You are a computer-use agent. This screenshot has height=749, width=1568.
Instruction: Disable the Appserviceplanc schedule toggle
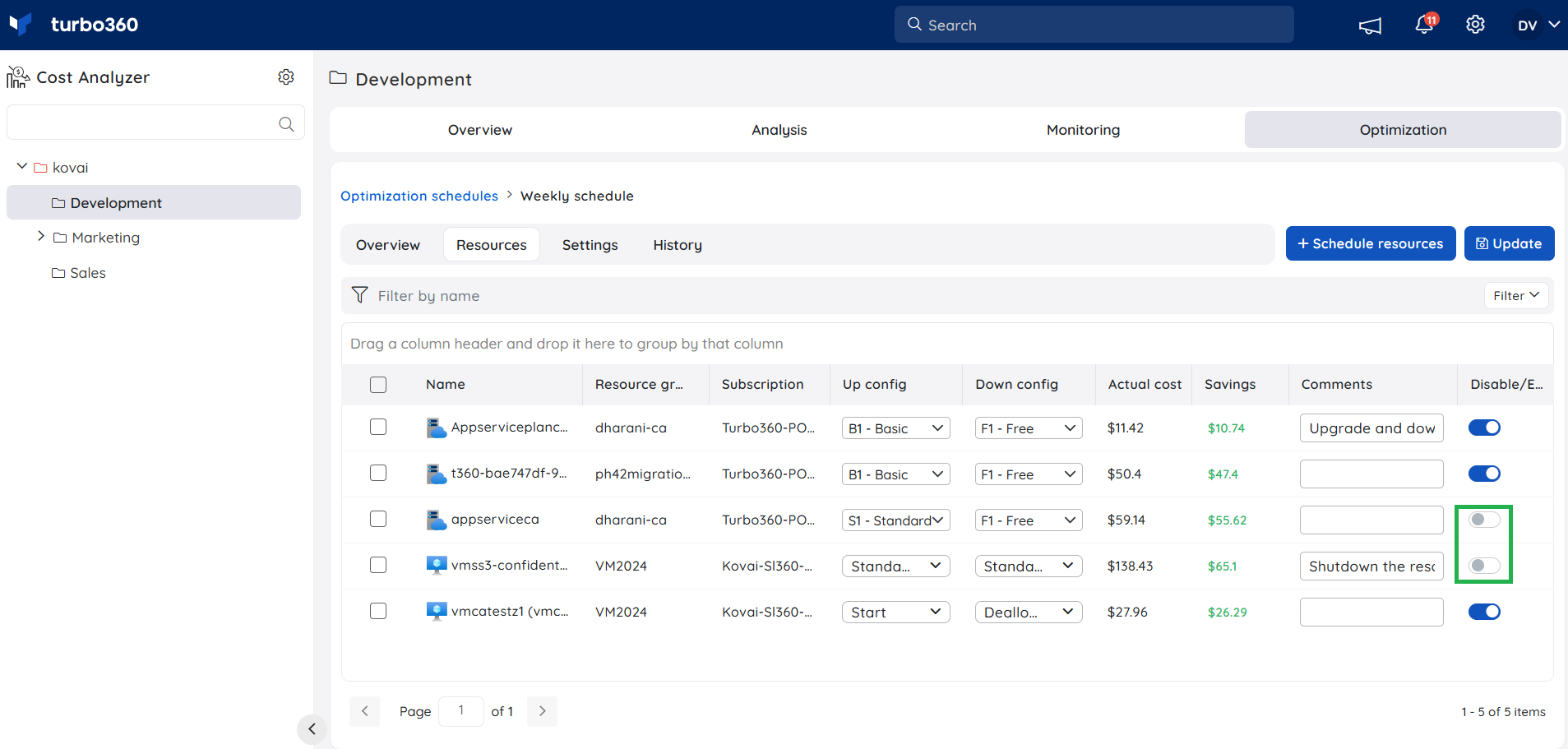pos(1484,428)
